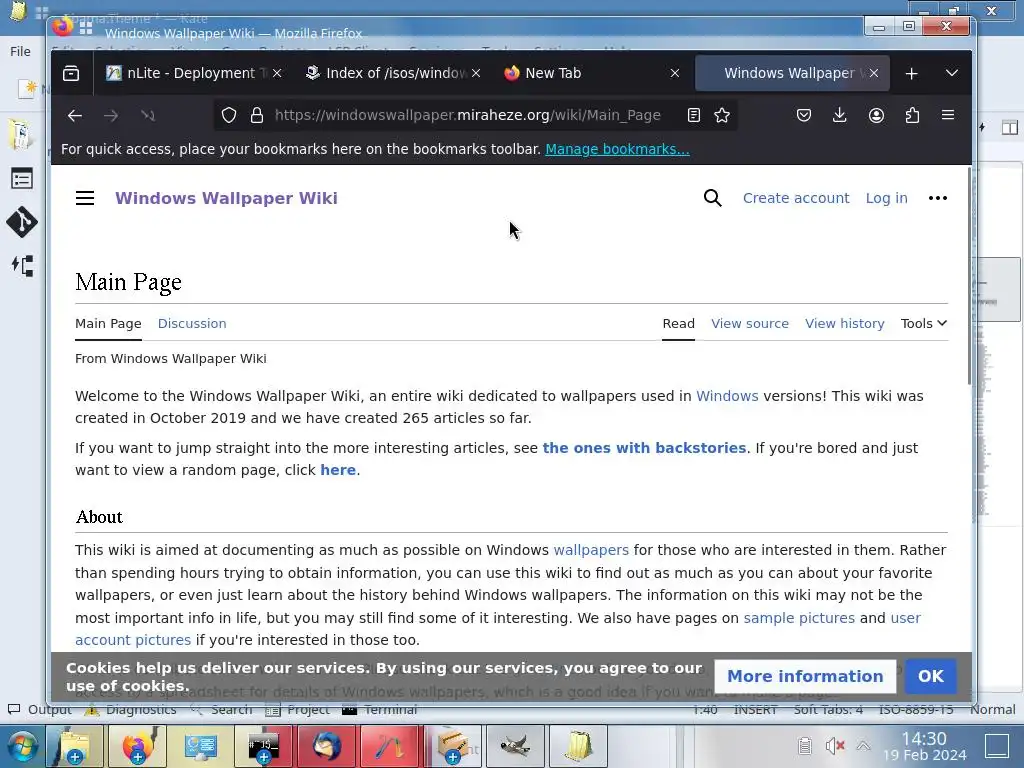Go back with the back arrow

pyautogui.click(x=74, y=116)
